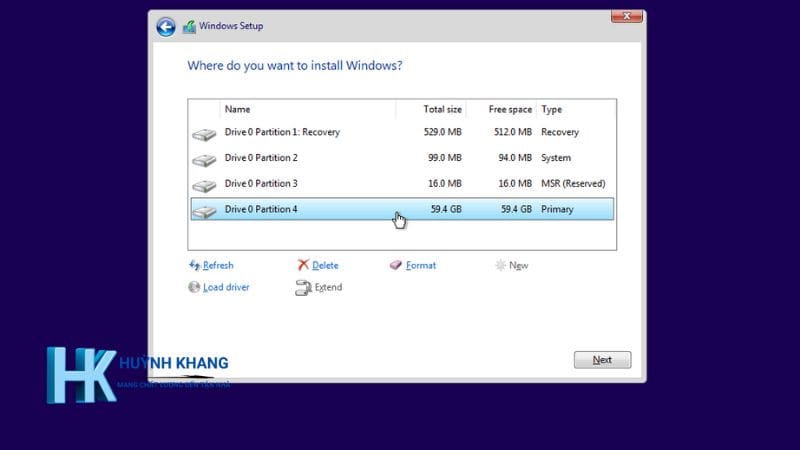Click the 59.4 GB total size cell
The image size is (800, 450).
click(x=446, y=209)
